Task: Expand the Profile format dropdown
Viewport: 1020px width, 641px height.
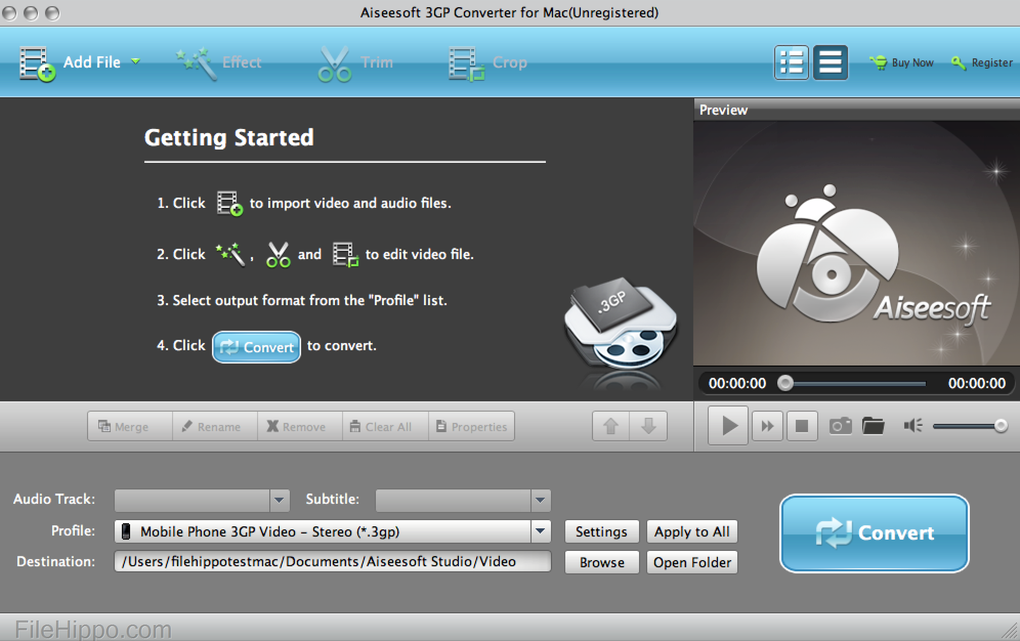Action: coord(540,532)
